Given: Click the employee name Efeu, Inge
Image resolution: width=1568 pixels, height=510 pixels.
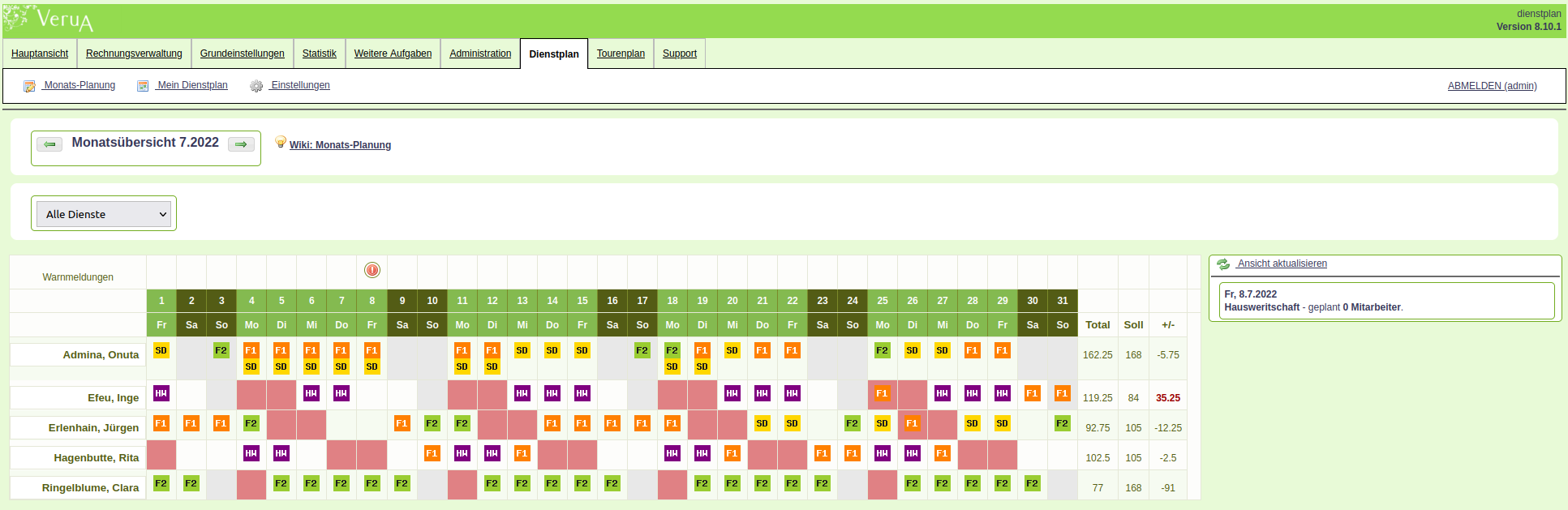Looking at the screenshot, I should (x=113, y=397).
